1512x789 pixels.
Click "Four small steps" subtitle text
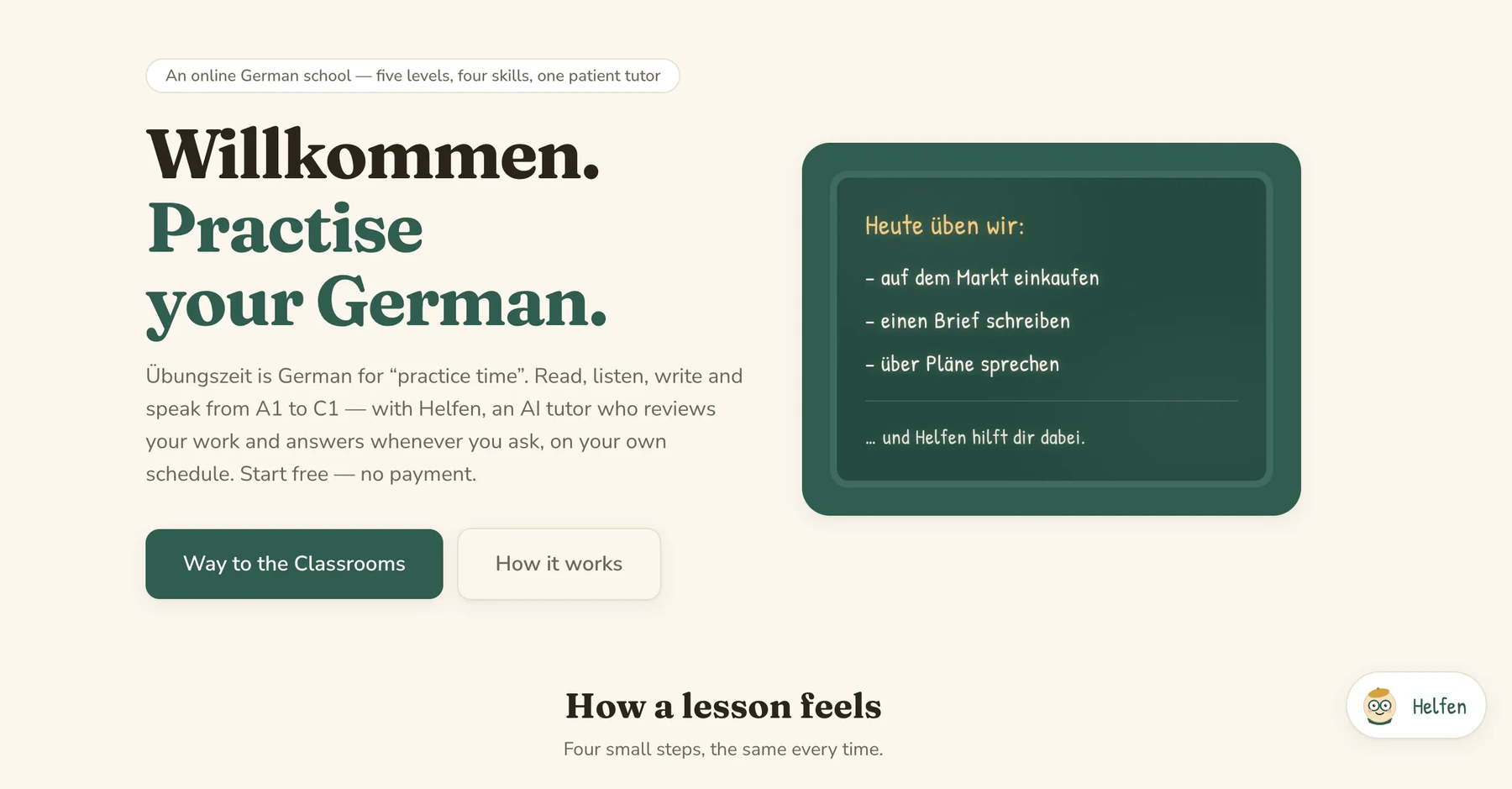(723, 749)
